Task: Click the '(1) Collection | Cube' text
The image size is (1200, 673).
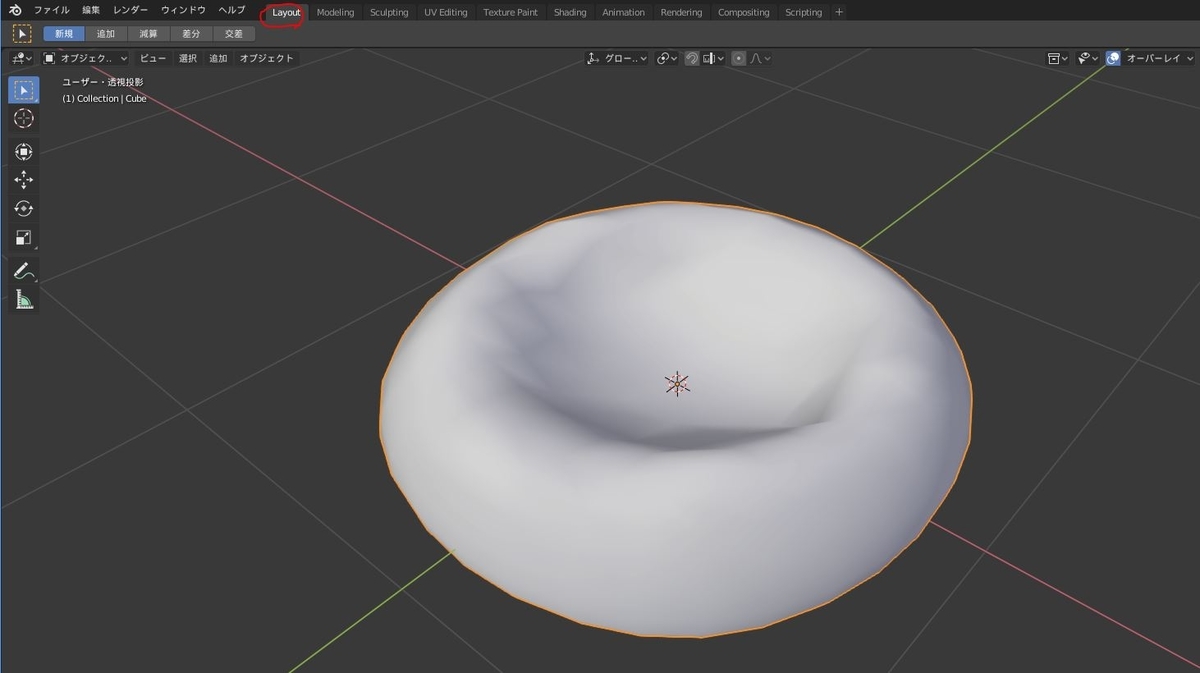Action: (105, 99)
